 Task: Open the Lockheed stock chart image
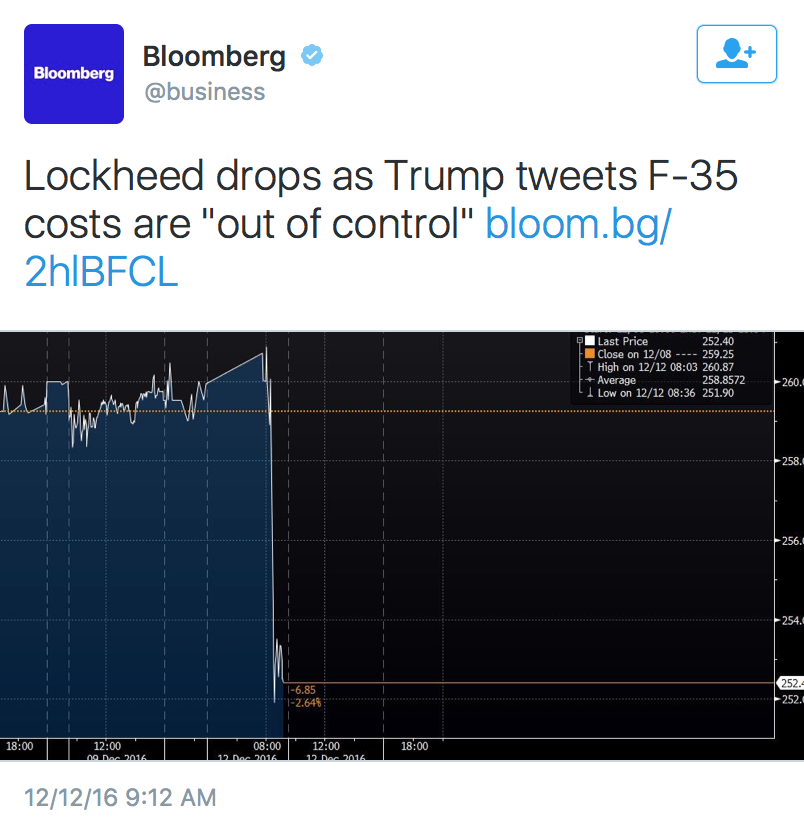(x=402, y=546)
